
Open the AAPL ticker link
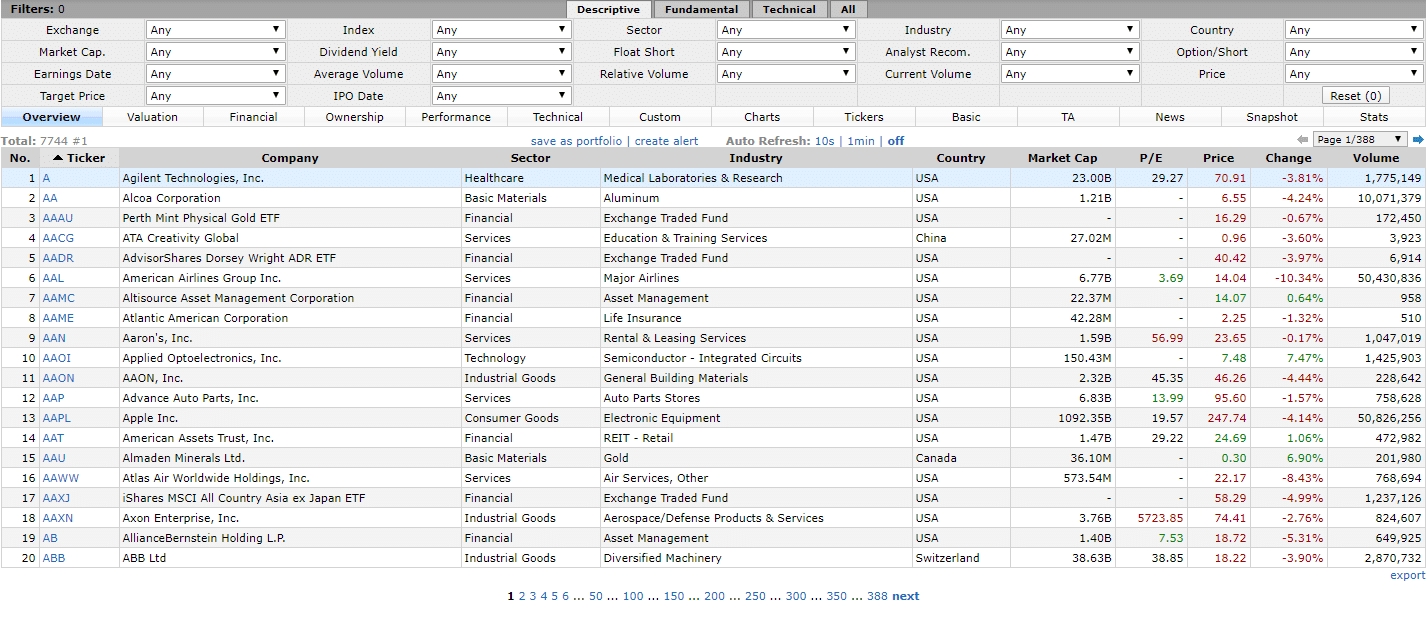(57, 418)
